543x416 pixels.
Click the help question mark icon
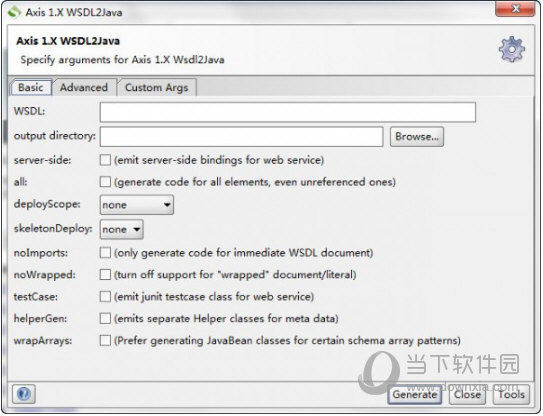24,394
